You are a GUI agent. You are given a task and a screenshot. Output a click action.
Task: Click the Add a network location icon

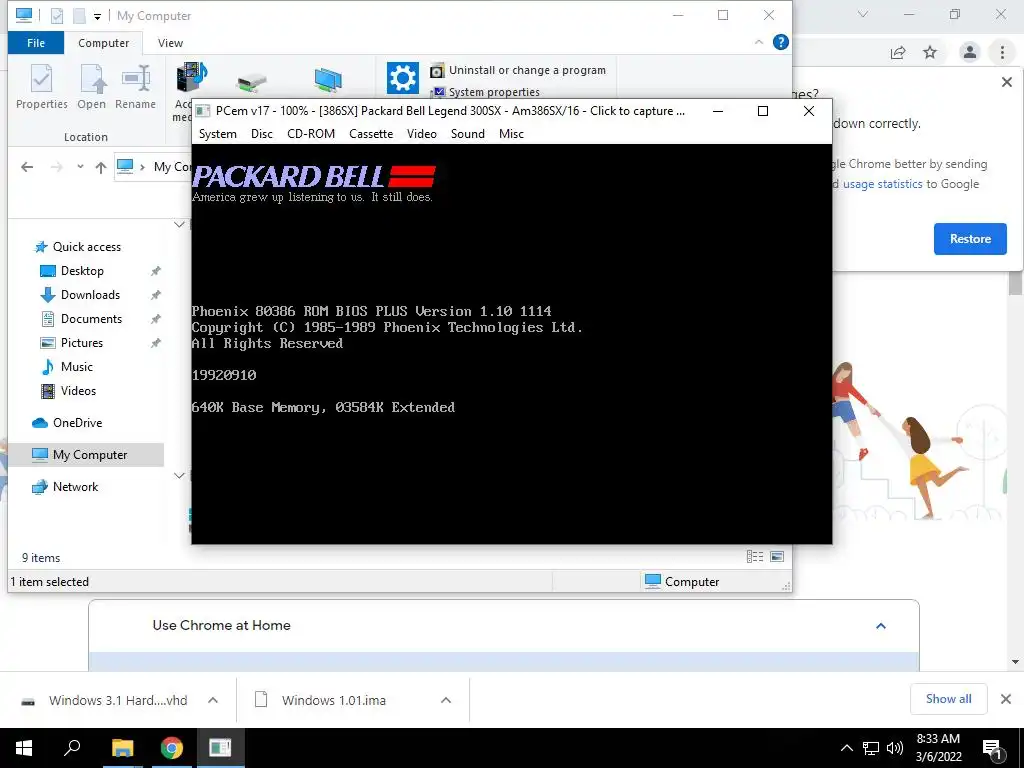tap(328, 80)
